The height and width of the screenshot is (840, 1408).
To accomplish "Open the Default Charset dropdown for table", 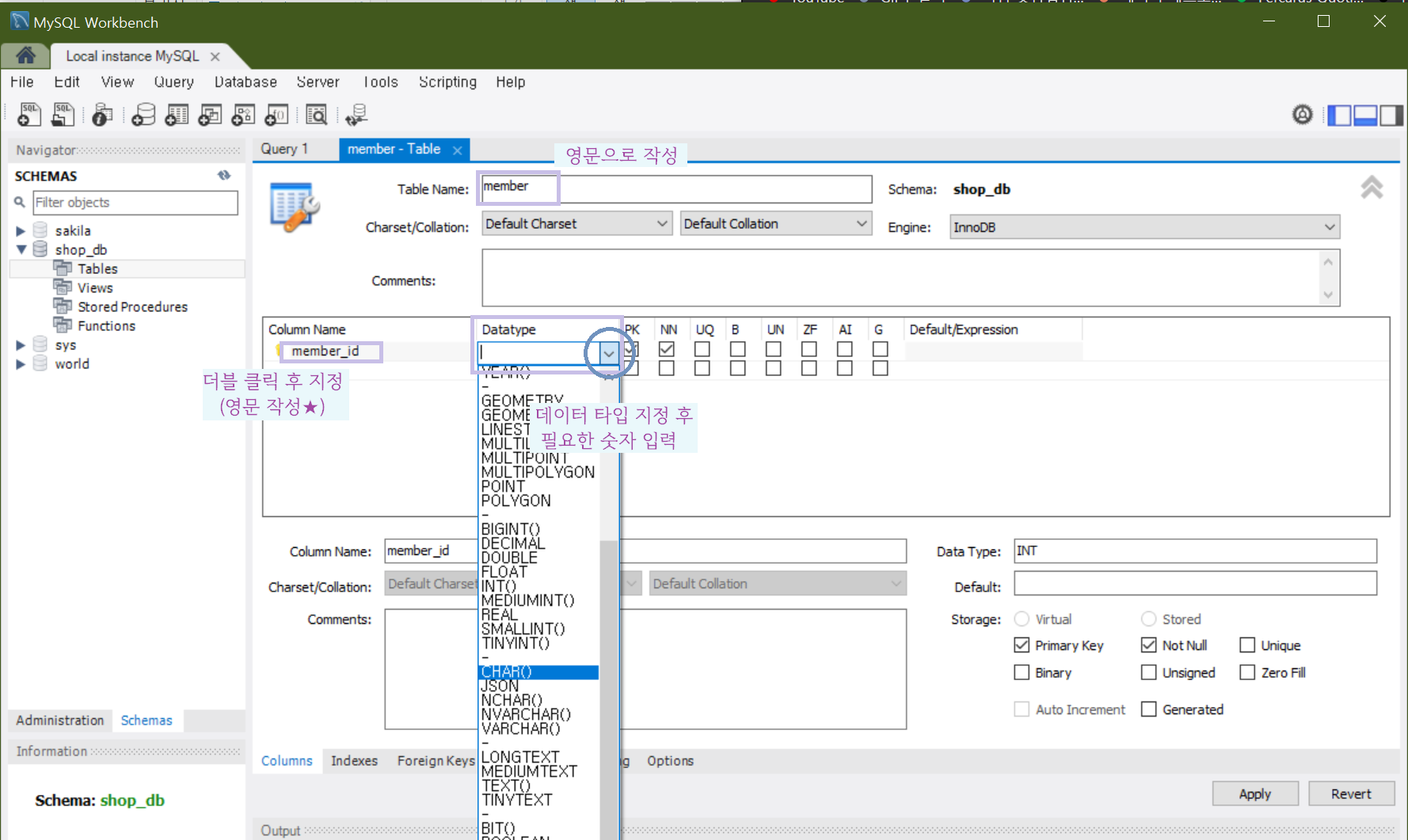I will coord(577,224).
